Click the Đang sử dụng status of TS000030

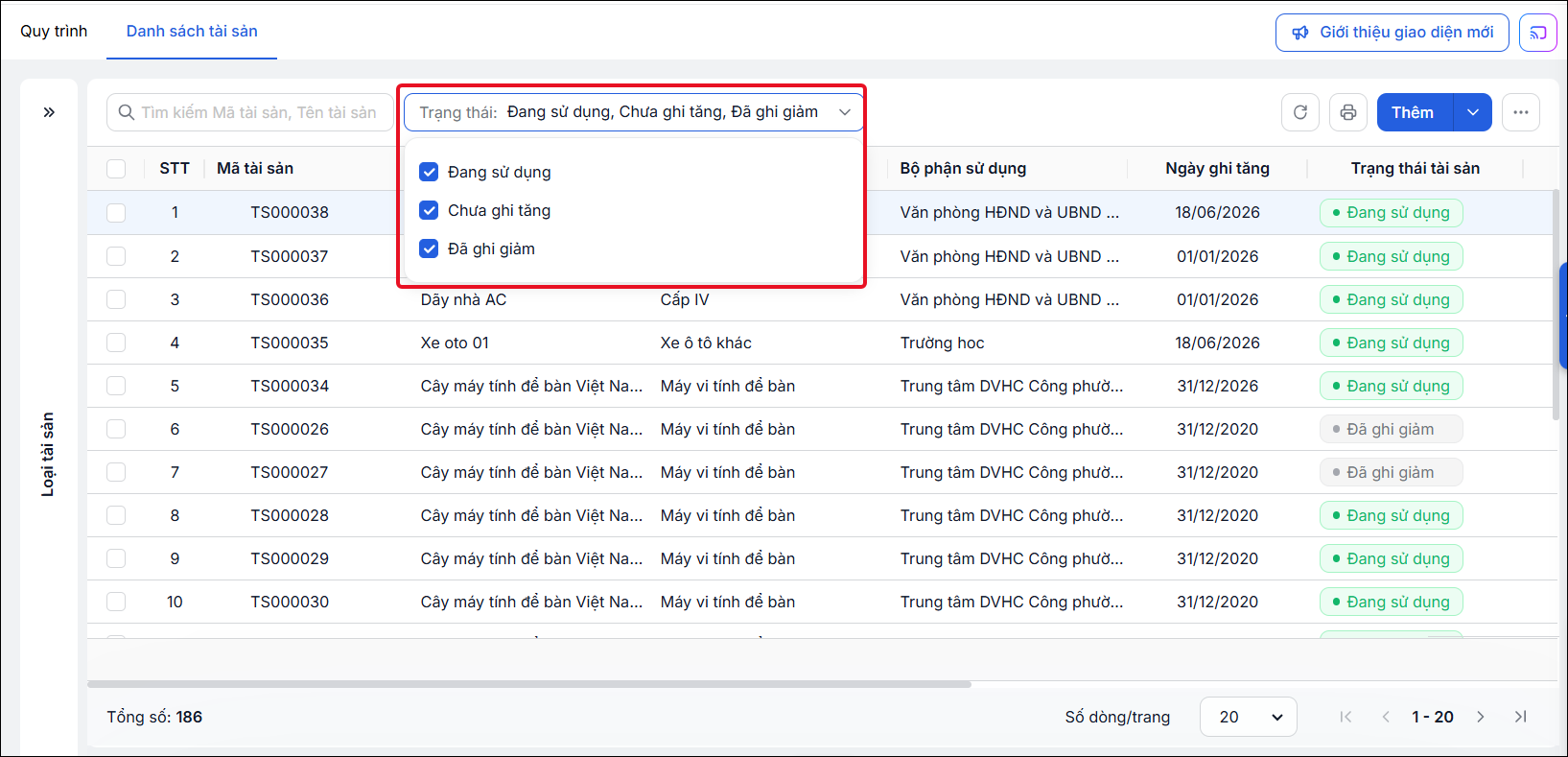point(1391,602)
